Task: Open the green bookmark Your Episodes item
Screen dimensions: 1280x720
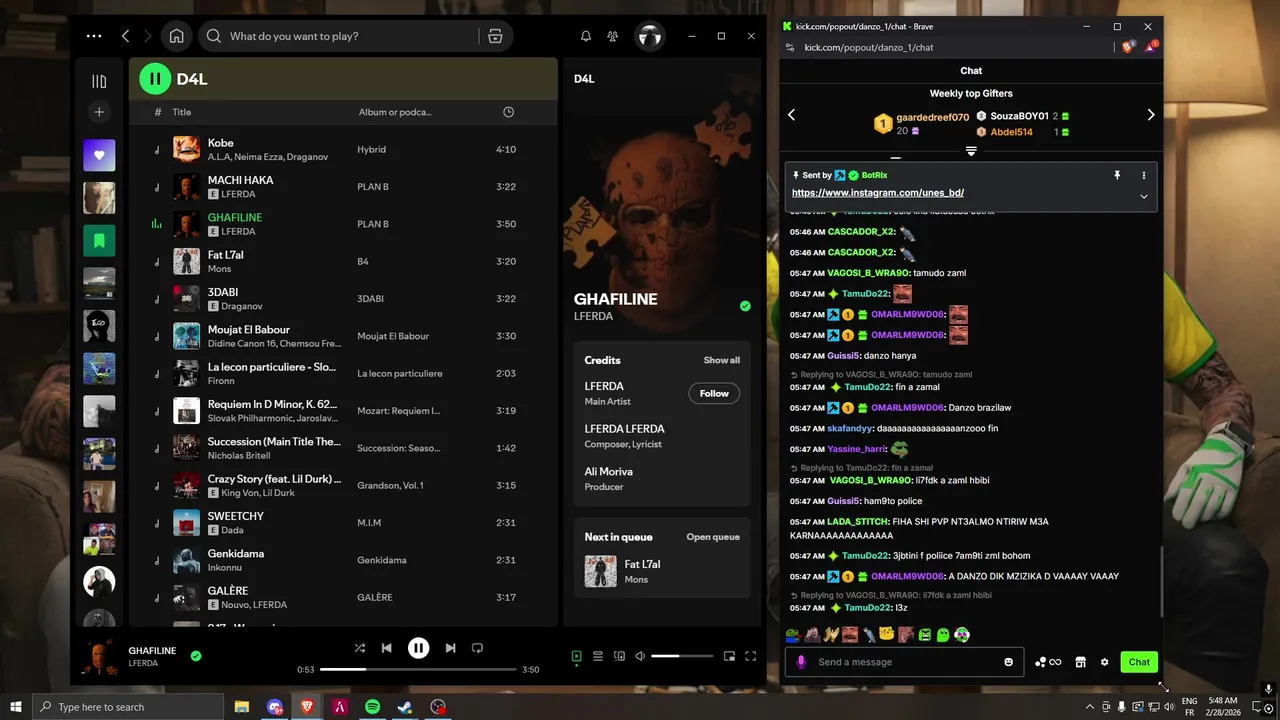Action: 99,240
